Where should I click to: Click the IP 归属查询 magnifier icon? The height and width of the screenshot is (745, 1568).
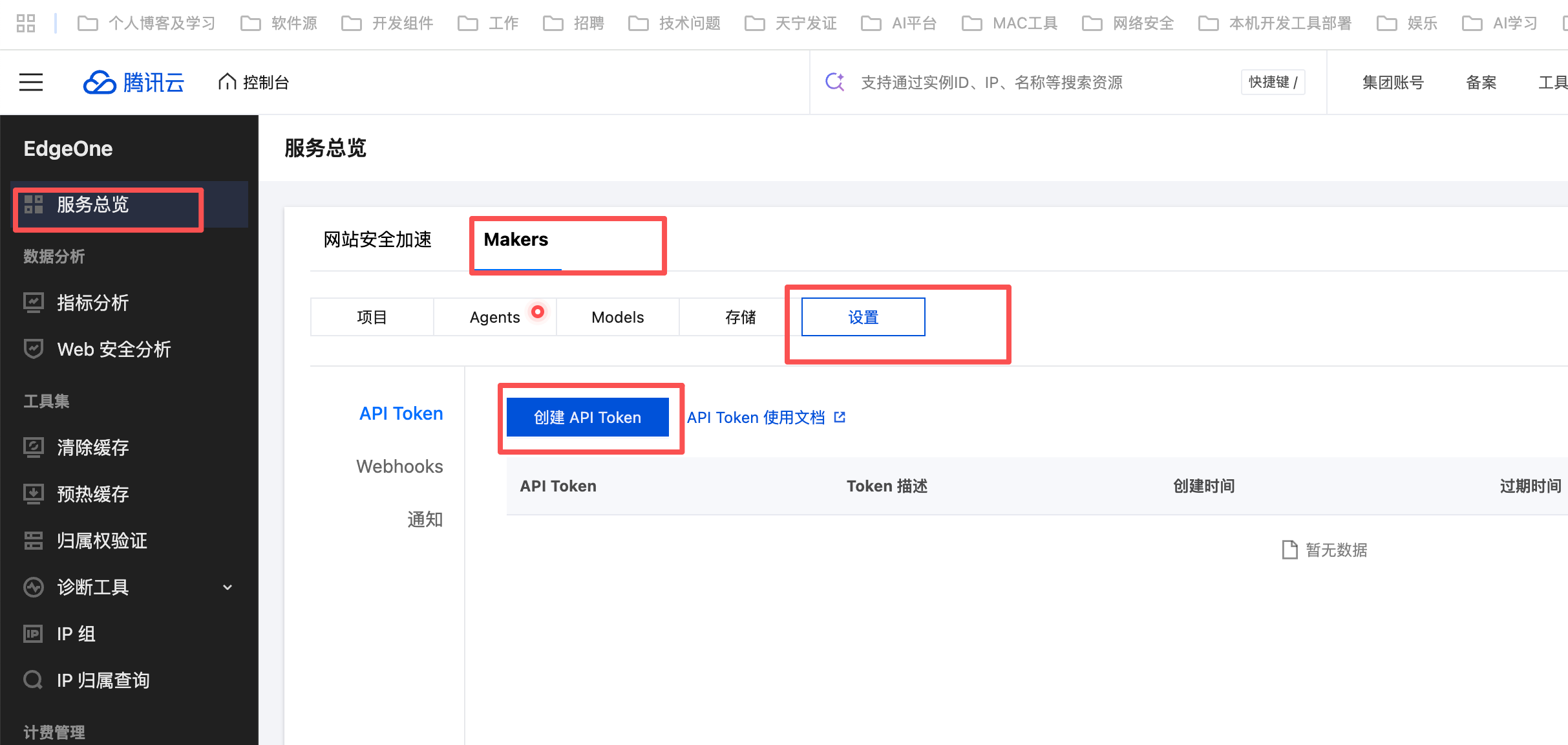34,680
